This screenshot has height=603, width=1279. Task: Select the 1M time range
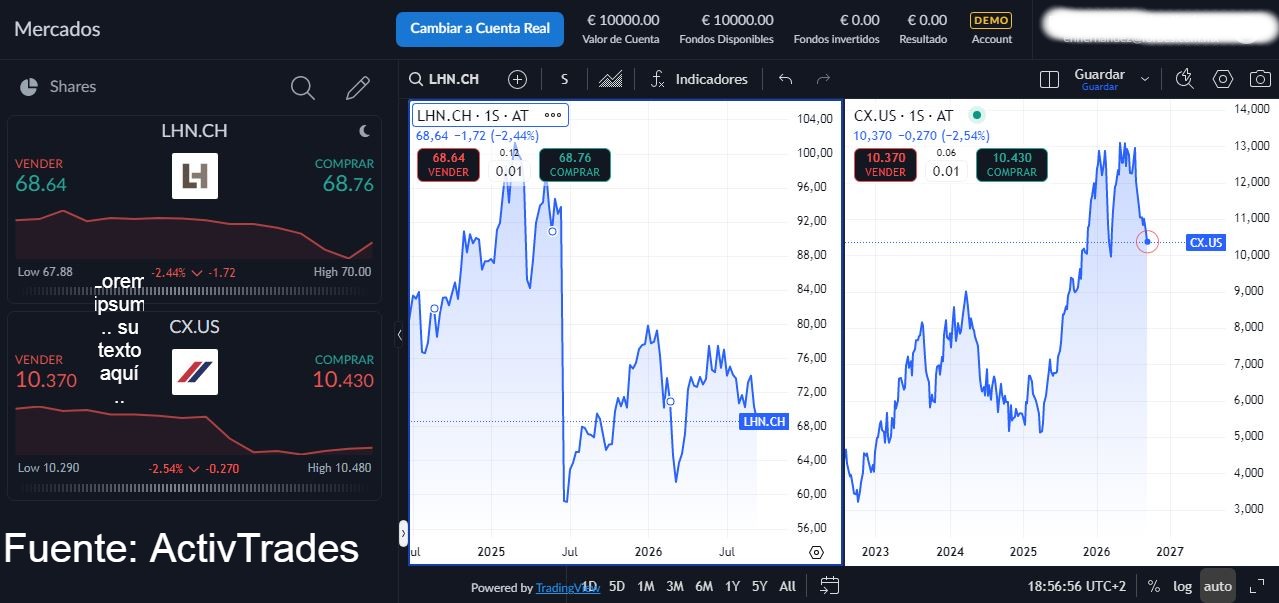[646, 586]
